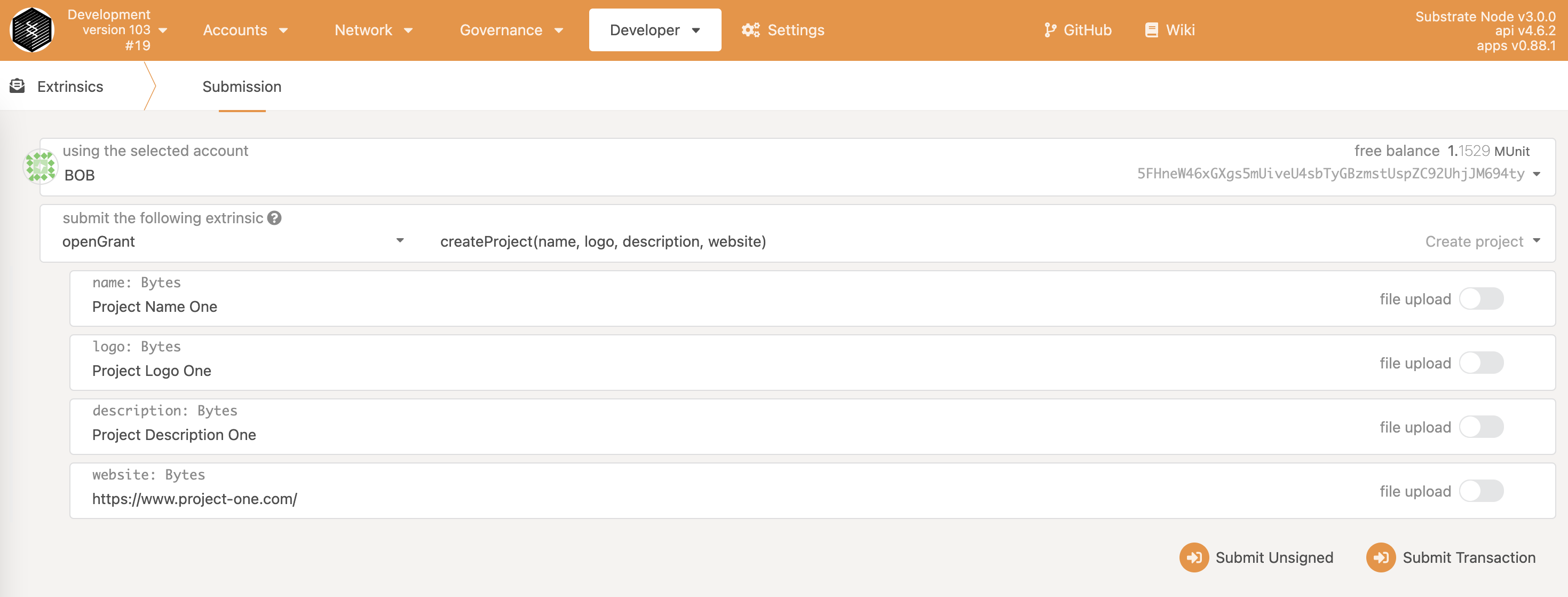Click the Substrate node logo icon
This screenshot has width=1568, height=597.
[32, 30]
